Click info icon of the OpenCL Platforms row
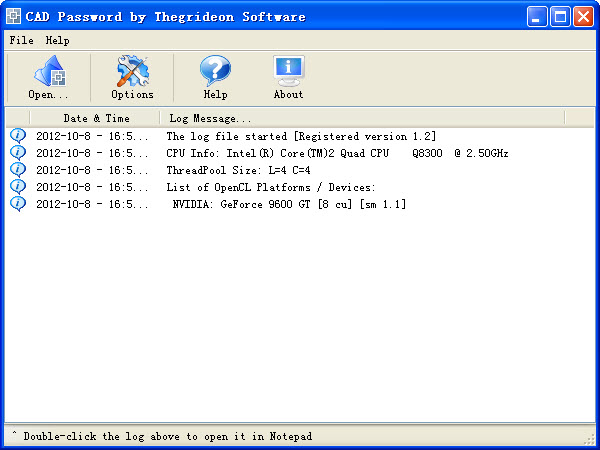600x450 pixels. coord(18,187)
